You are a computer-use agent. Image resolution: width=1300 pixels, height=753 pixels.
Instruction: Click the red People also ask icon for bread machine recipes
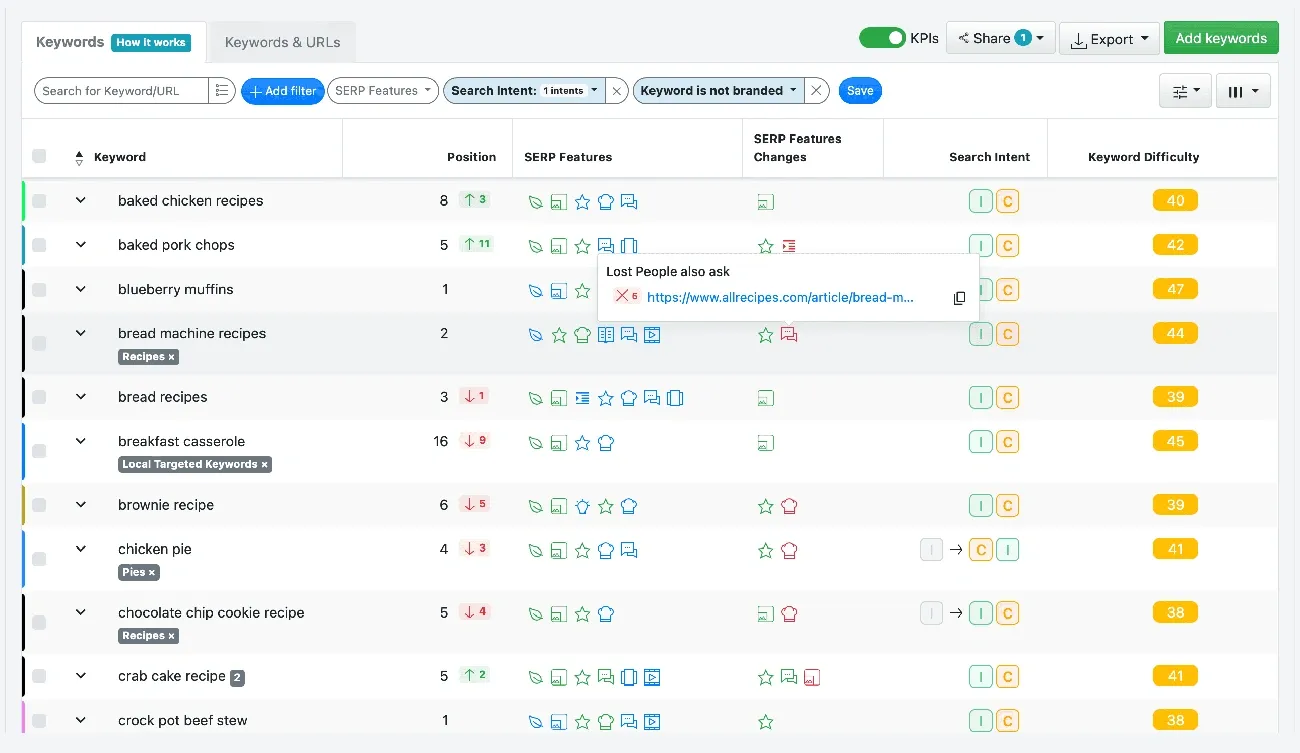coord(789,335)
